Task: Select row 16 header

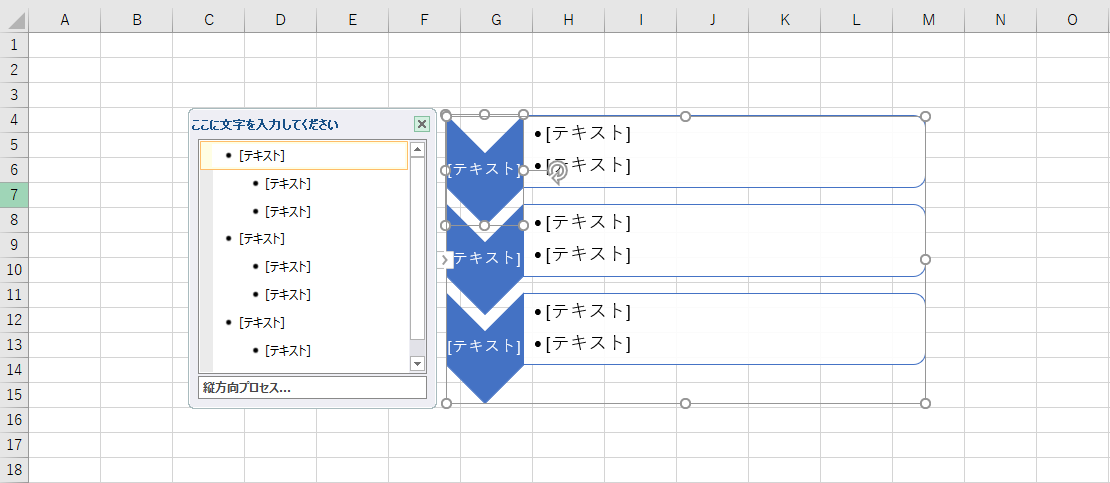Action: [14, 419]
